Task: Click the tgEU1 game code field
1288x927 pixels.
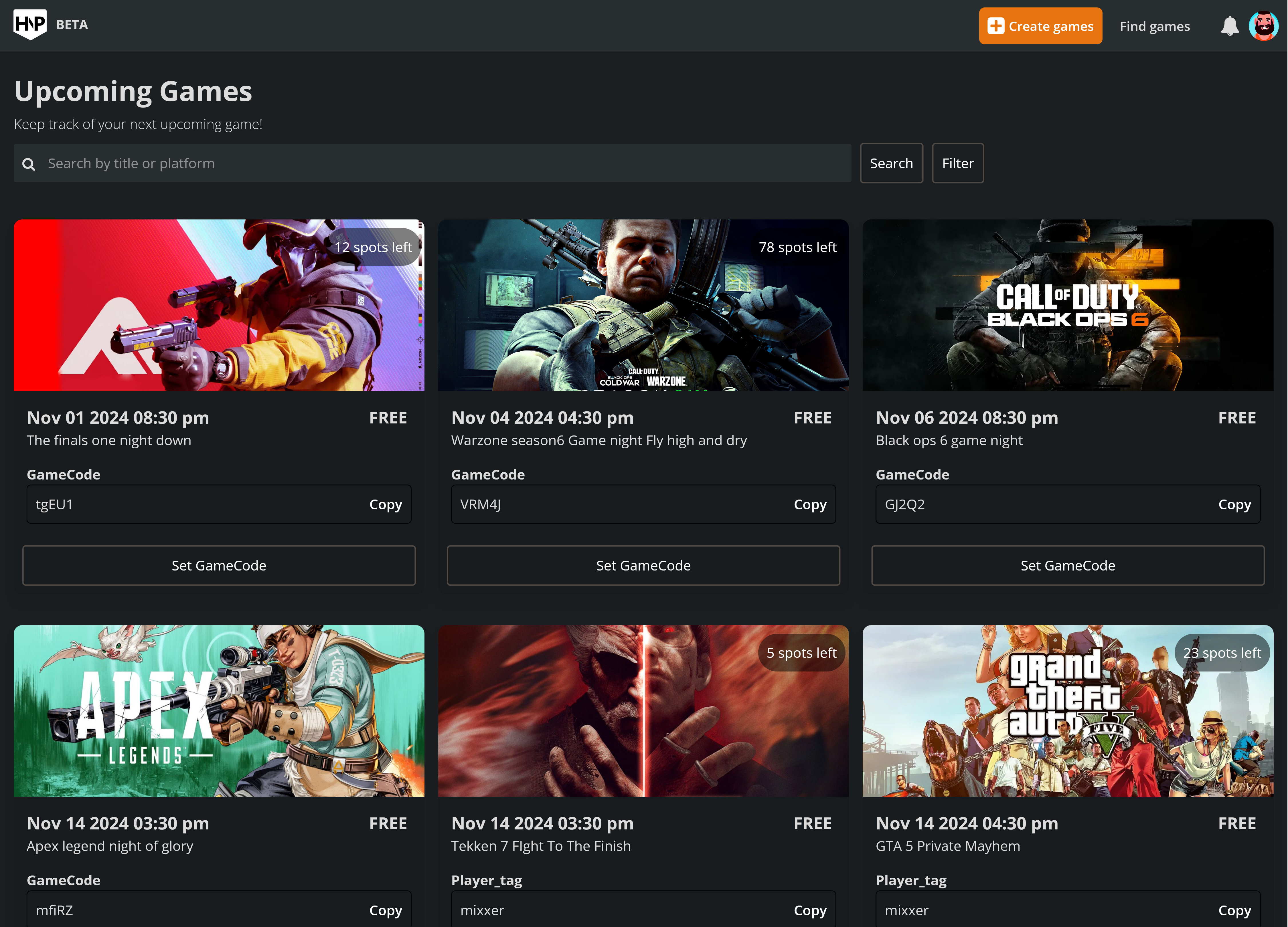Action: (x=219, y=504)
